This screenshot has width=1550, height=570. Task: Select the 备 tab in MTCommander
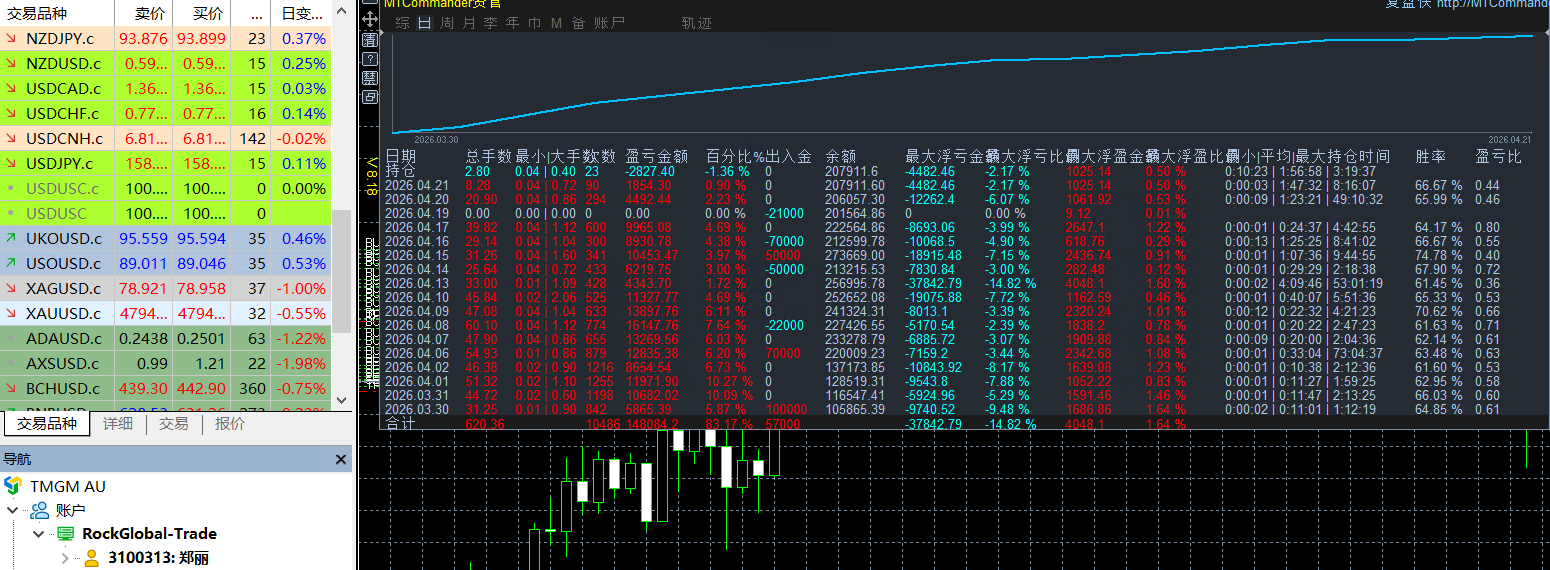[x=578, y=23]
